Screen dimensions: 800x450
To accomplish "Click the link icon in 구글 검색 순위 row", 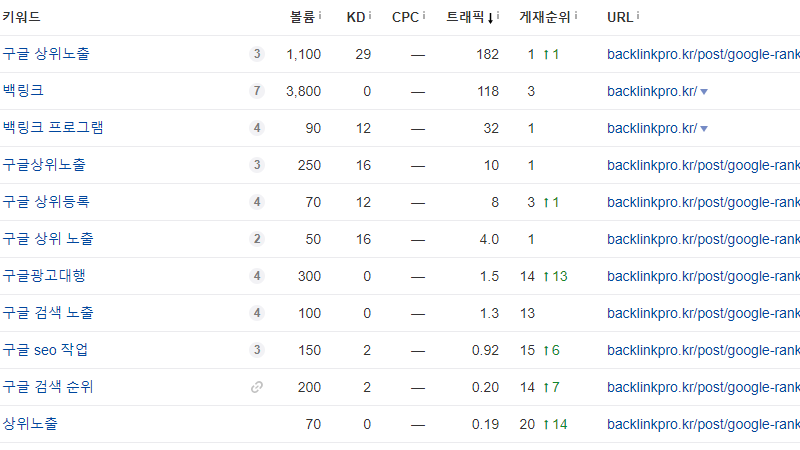I will click(257, 387).
